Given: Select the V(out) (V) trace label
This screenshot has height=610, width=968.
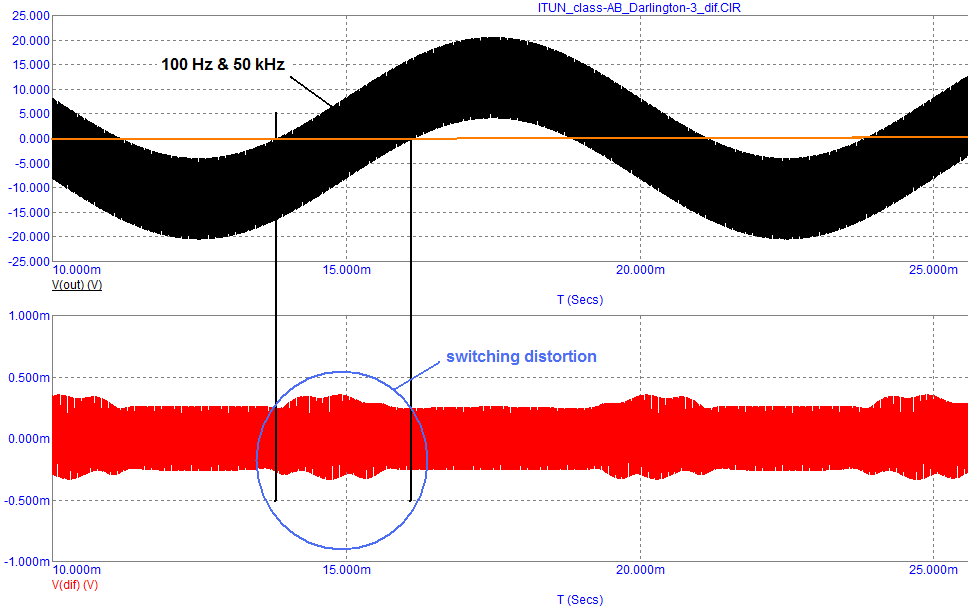Looking at the screenshot, I should tap(77, 285).
